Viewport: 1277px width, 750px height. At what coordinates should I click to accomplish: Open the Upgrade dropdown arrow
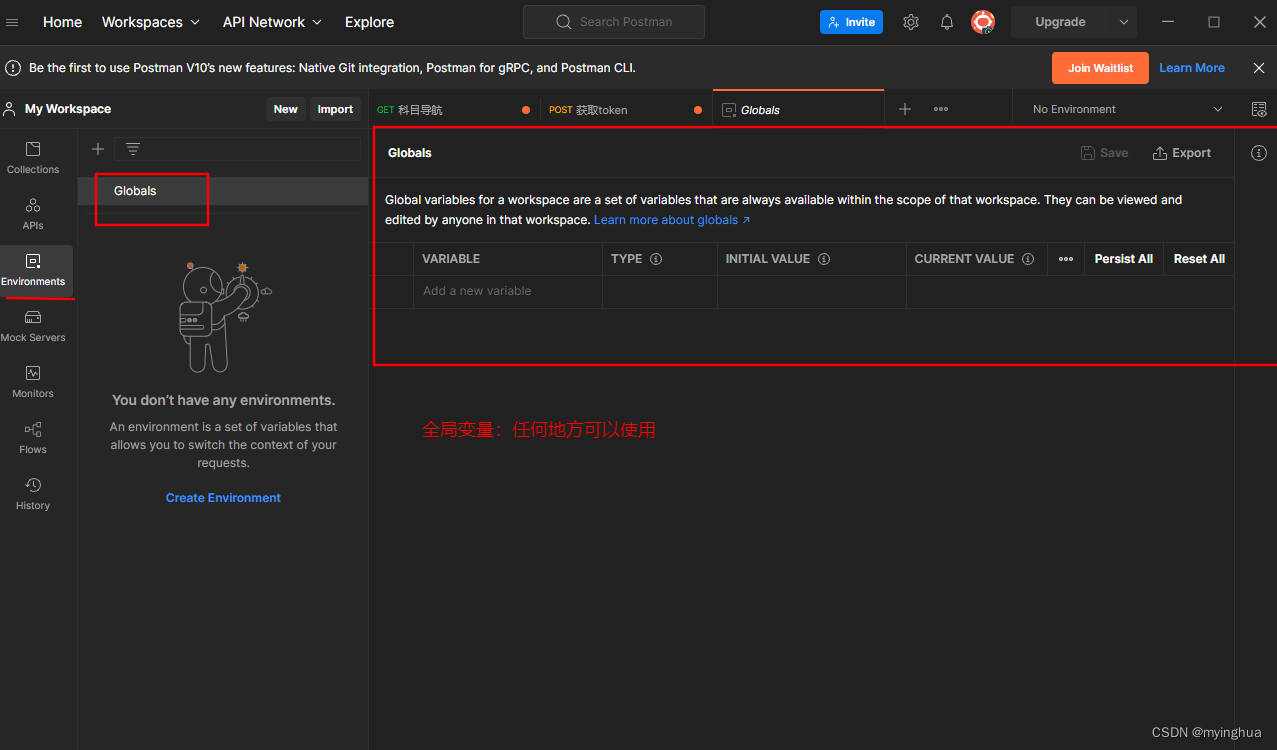(1124, 22)
